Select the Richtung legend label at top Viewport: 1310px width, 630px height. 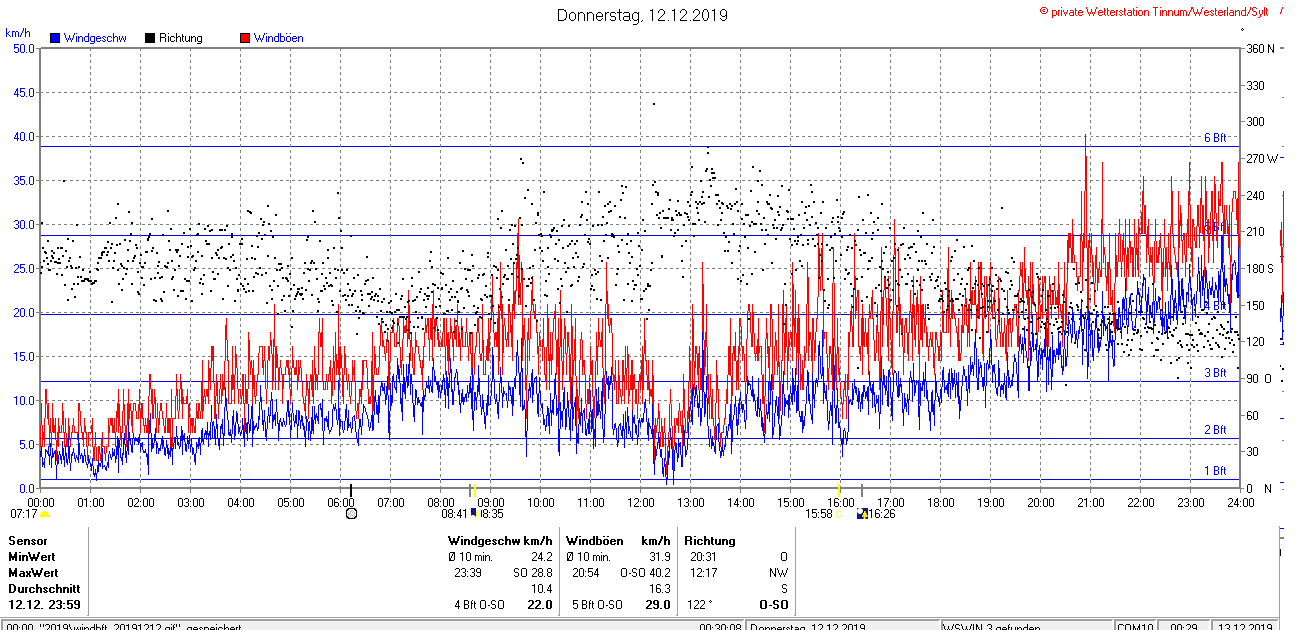(181, 38)
